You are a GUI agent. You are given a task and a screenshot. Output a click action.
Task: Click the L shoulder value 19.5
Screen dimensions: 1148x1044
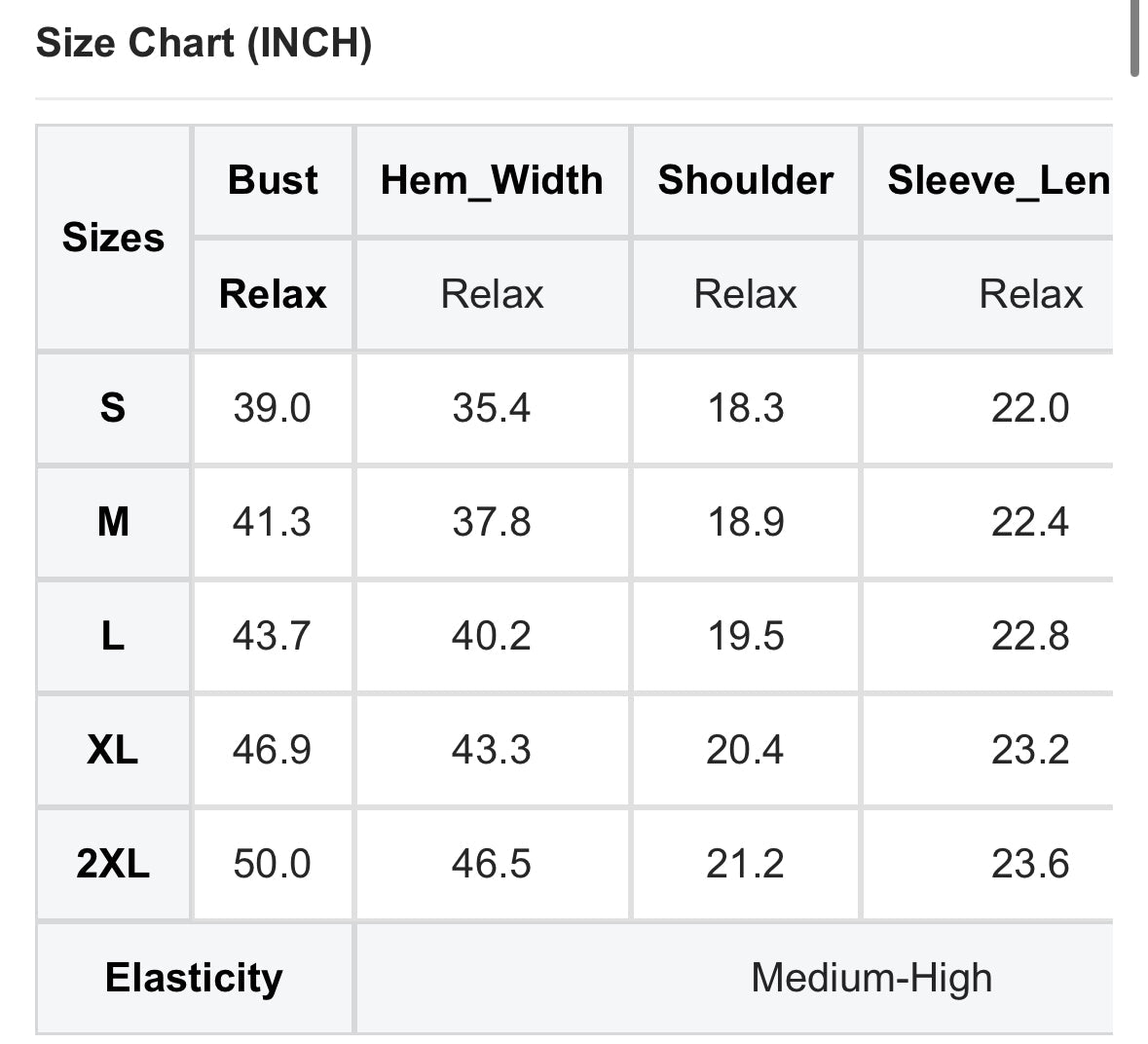745,636
